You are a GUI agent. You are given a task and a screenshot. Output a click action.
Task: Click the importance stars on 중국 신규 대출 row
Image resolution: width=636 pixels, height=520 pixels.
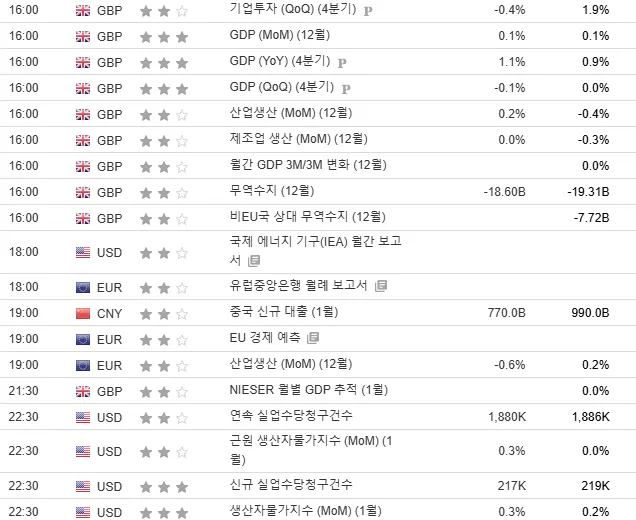164,314
